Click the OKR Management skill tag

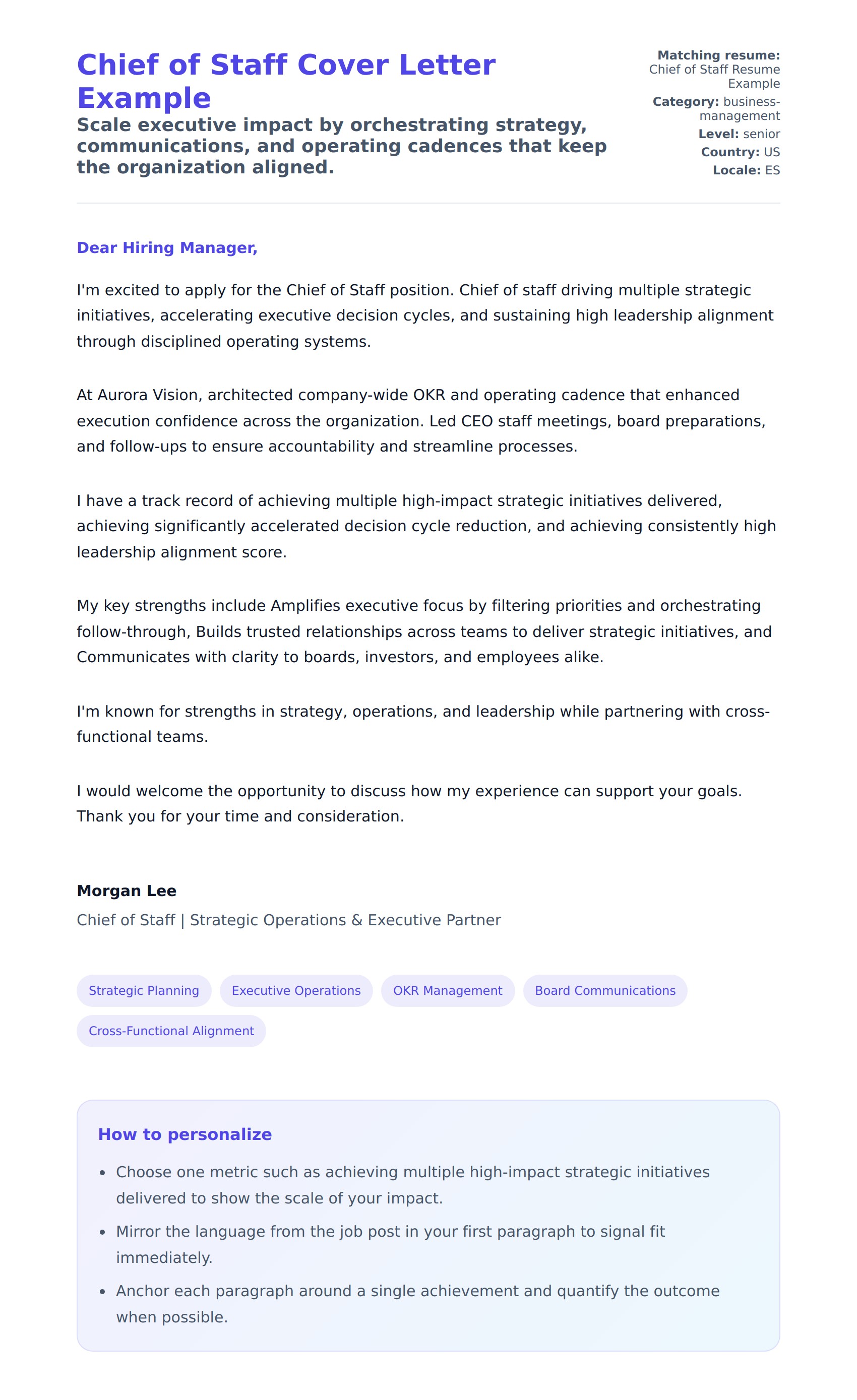447,990
